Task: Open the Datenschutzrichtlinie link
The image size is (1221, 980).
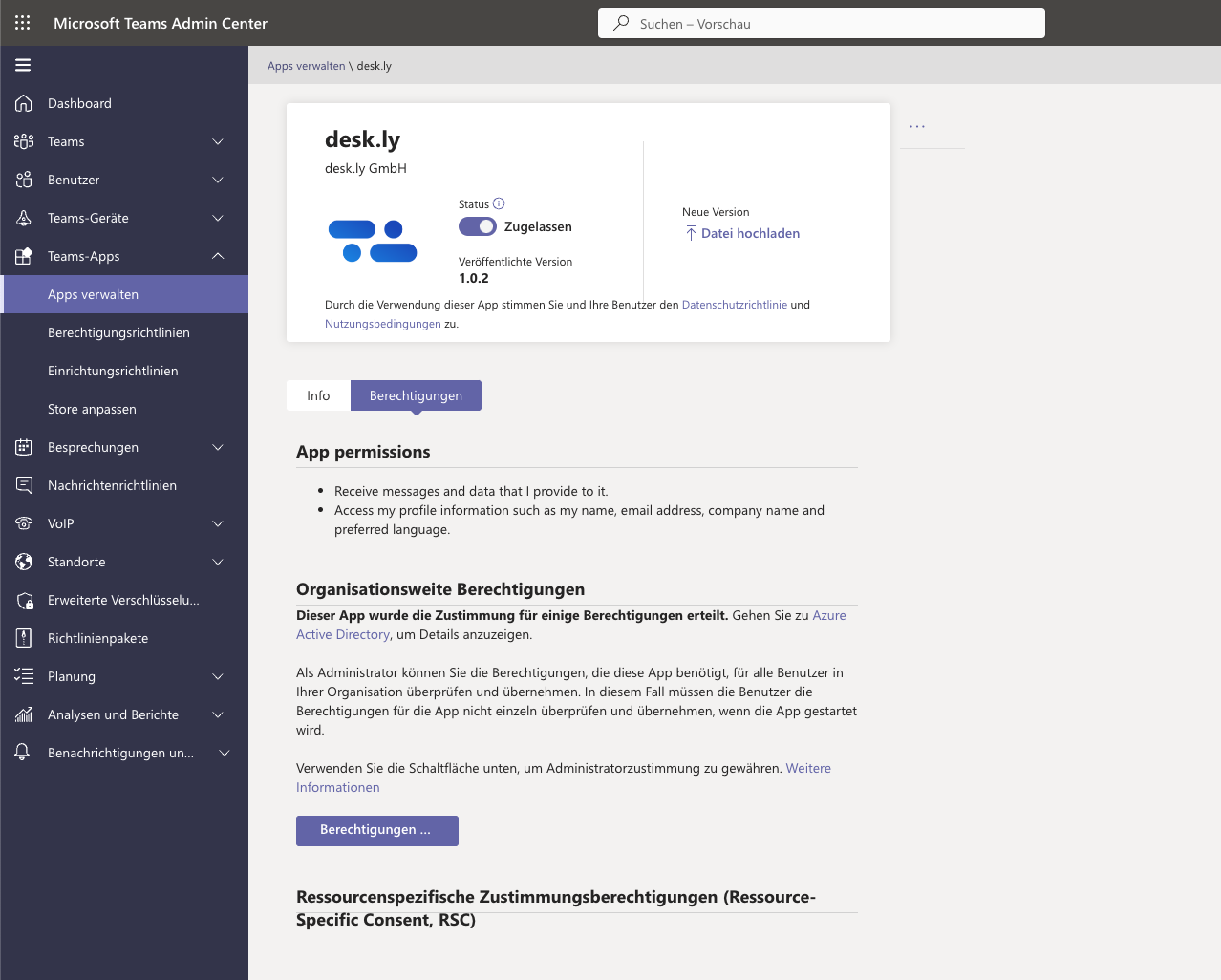Action: click(x=735, y=305)
